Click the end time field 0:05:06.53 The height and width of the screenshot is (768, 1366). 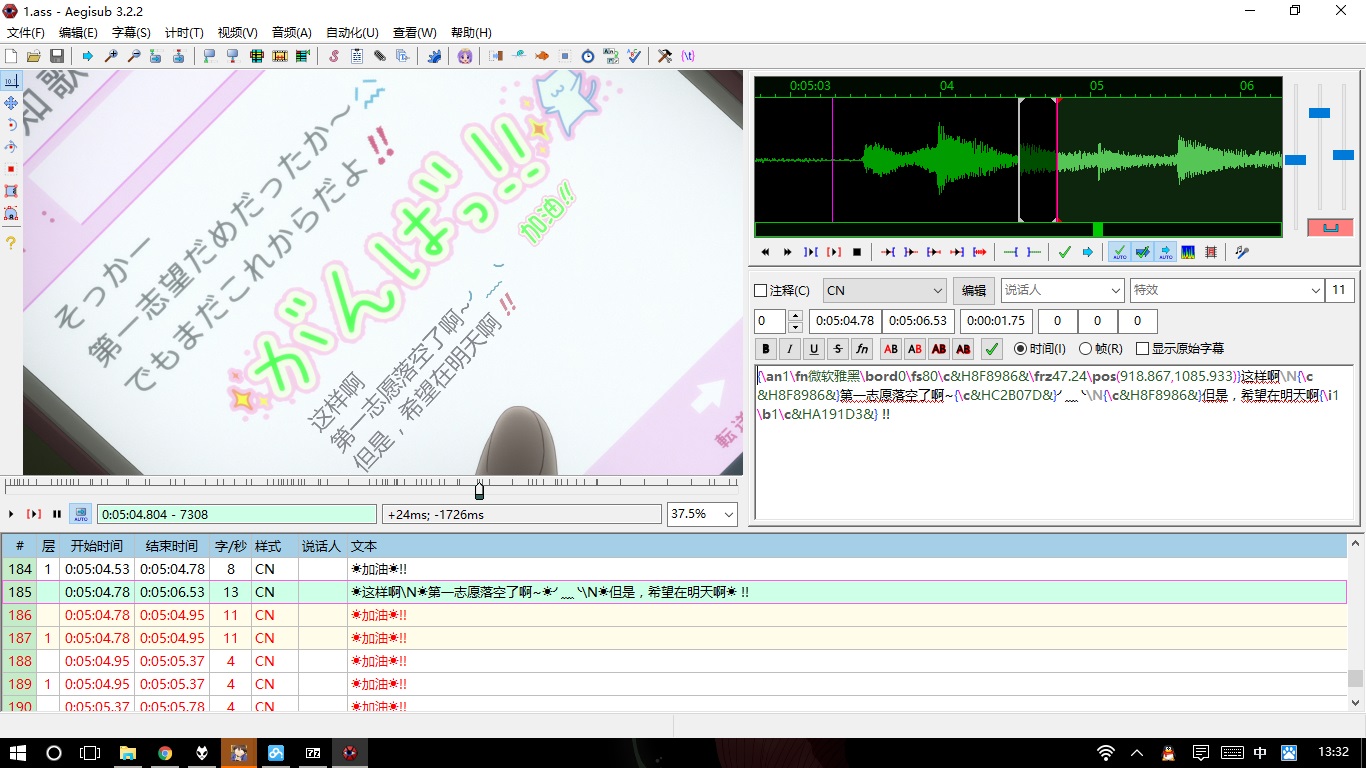pyautogui.click(x=918, y=321)
